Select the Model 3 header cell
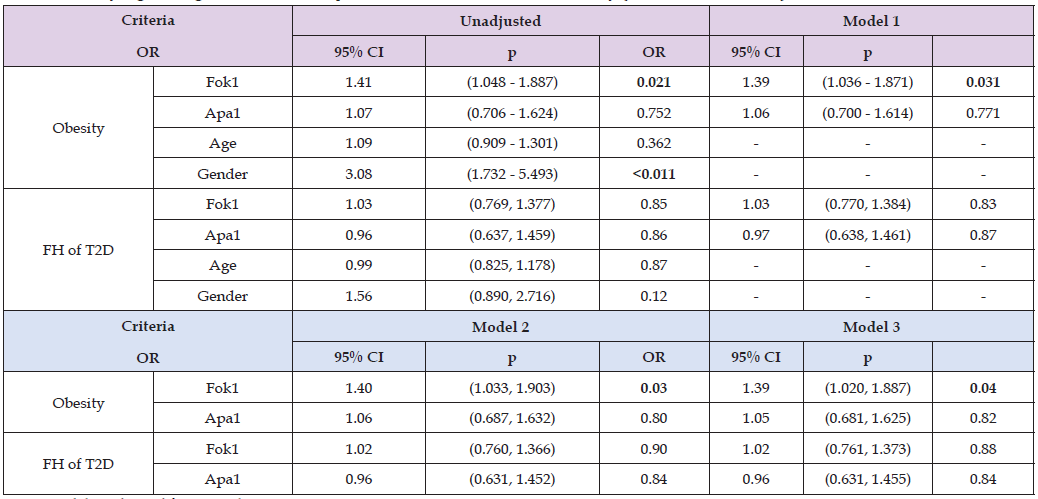 (873, 326)
